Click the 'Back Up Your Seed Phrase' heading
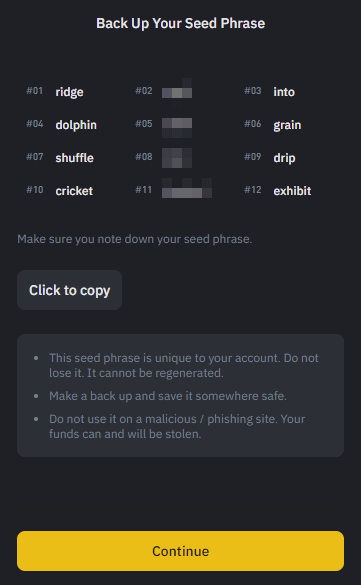Image resolution: width=361 pixels, height=585 pixels. tap(180, 23)
